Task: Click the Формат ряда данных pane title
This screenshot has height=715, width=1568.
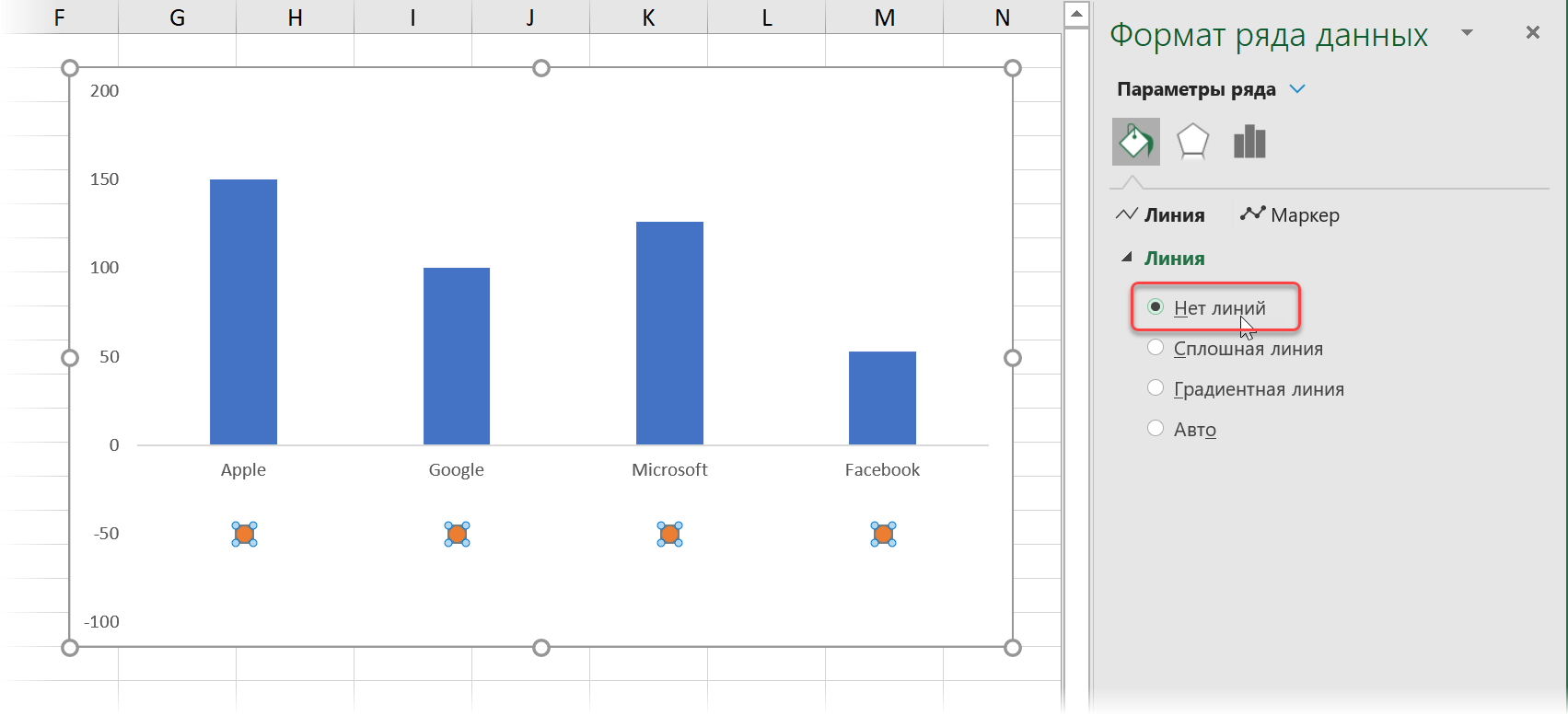Action: [x=1269, y=35]
